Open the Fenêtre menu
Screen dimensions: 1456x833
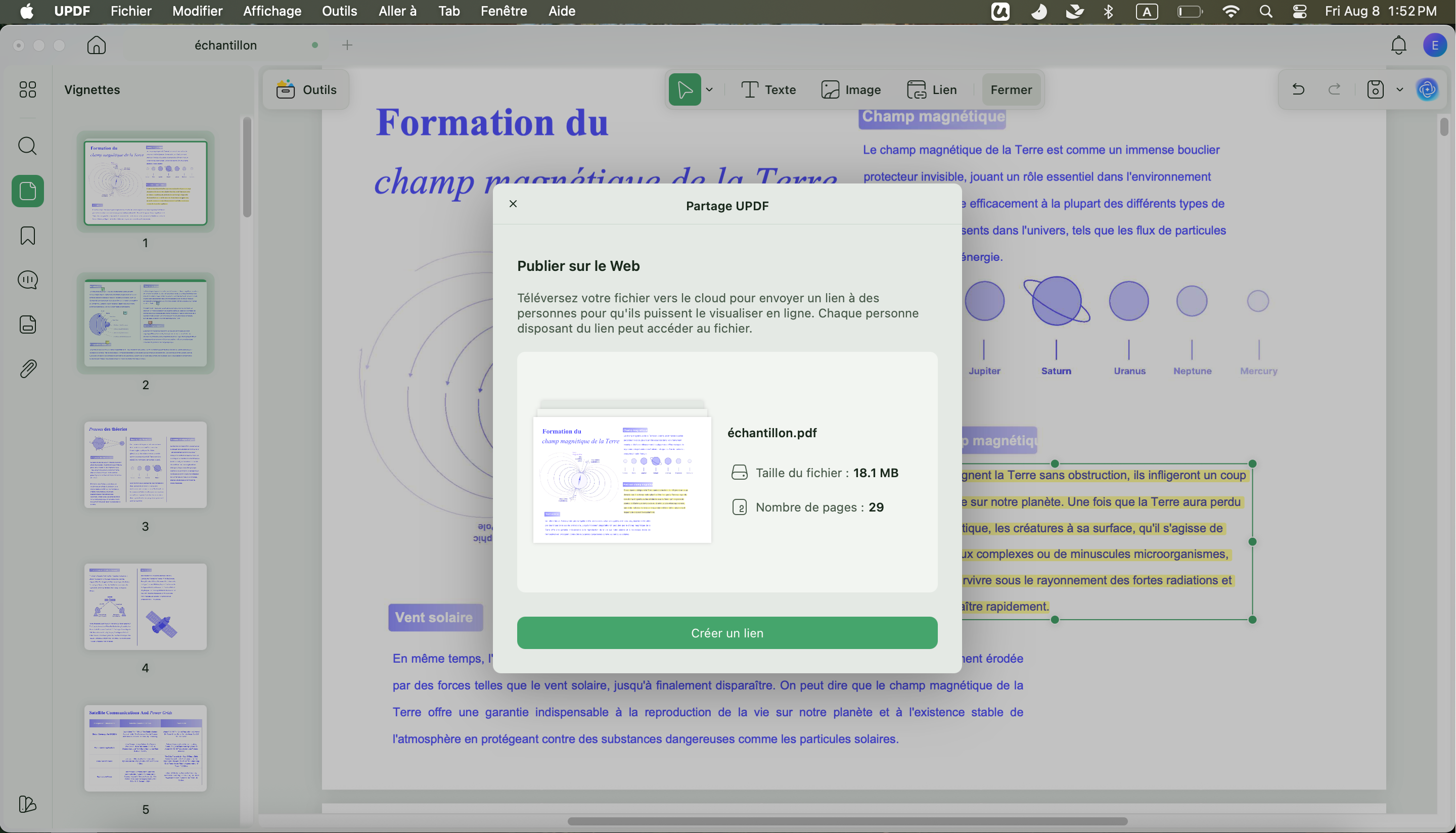point(504,11)
